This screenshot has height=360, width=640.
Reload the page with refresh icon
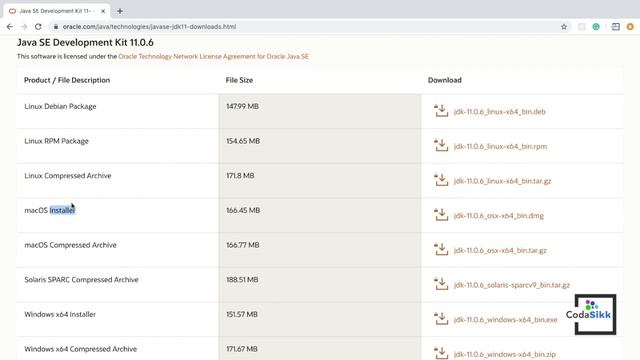[x=38, y=27]
